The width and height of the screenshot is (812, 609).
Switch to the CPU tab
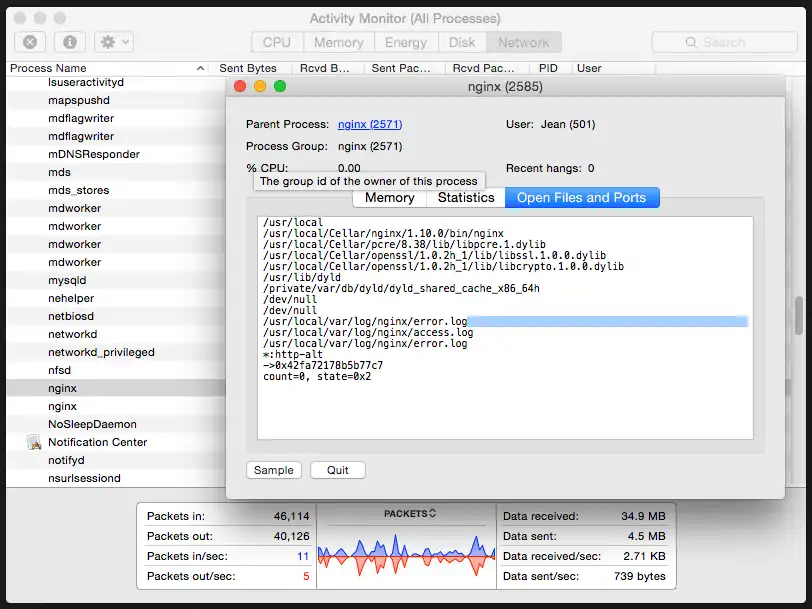tap(277, 42)
